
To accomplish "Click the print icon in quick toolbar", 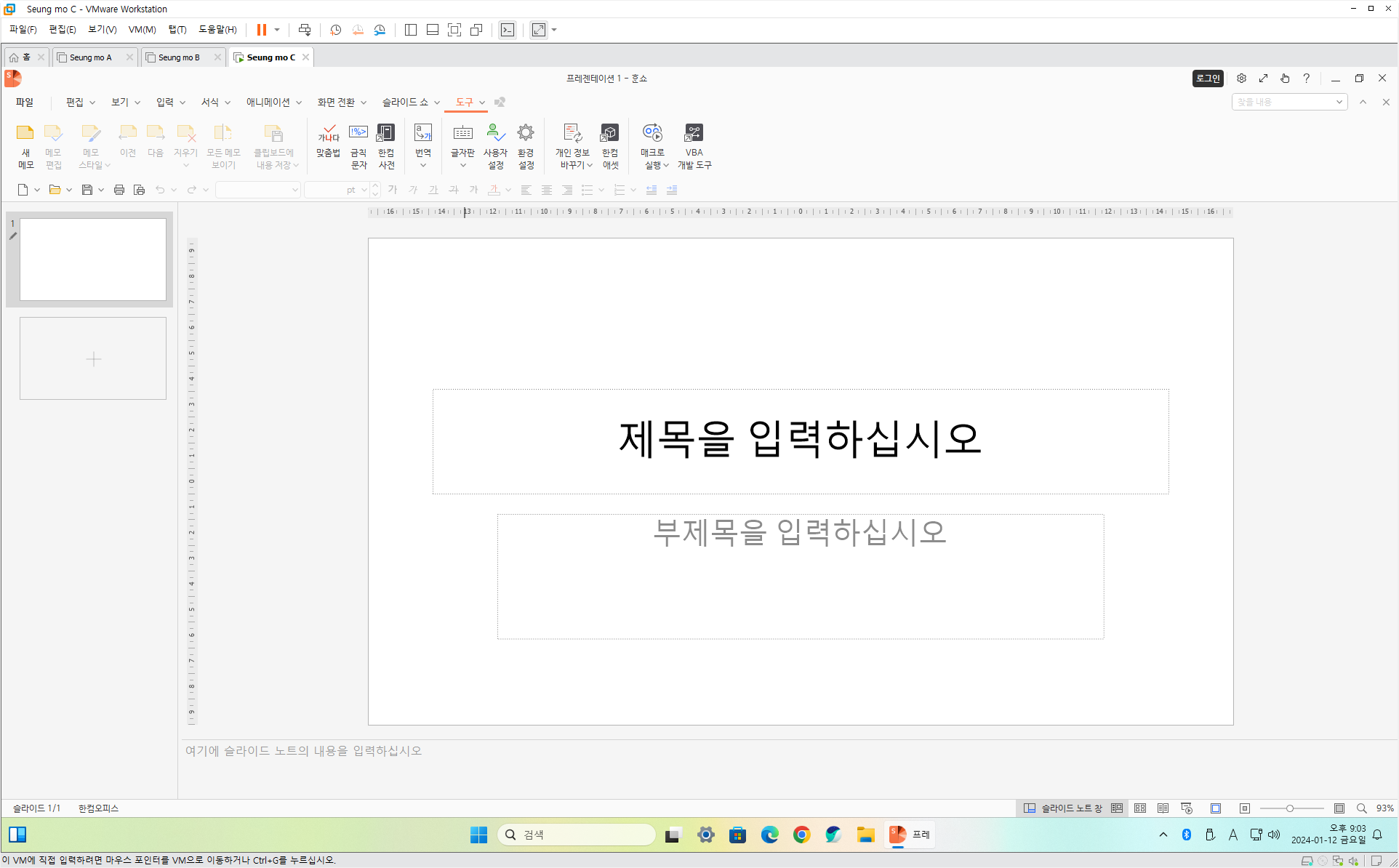I will [119, 190].
